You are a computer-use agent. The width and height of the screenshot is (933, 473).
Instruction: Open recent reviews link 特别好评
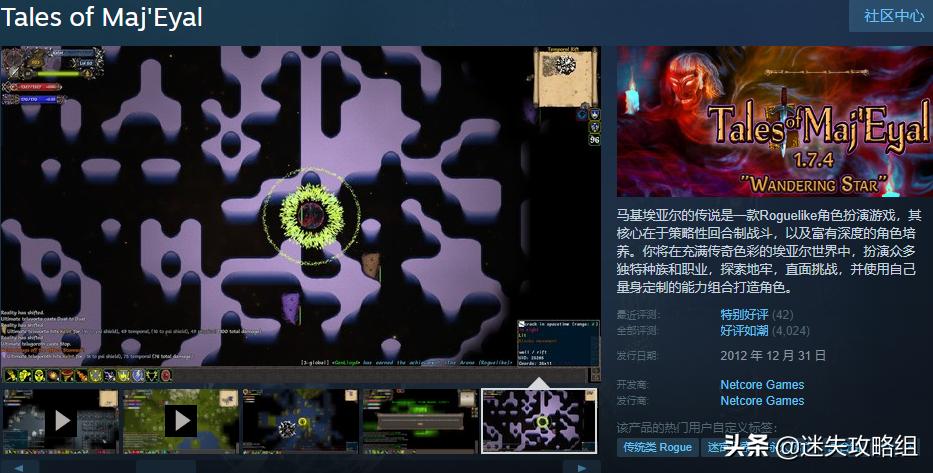point(744,314)
